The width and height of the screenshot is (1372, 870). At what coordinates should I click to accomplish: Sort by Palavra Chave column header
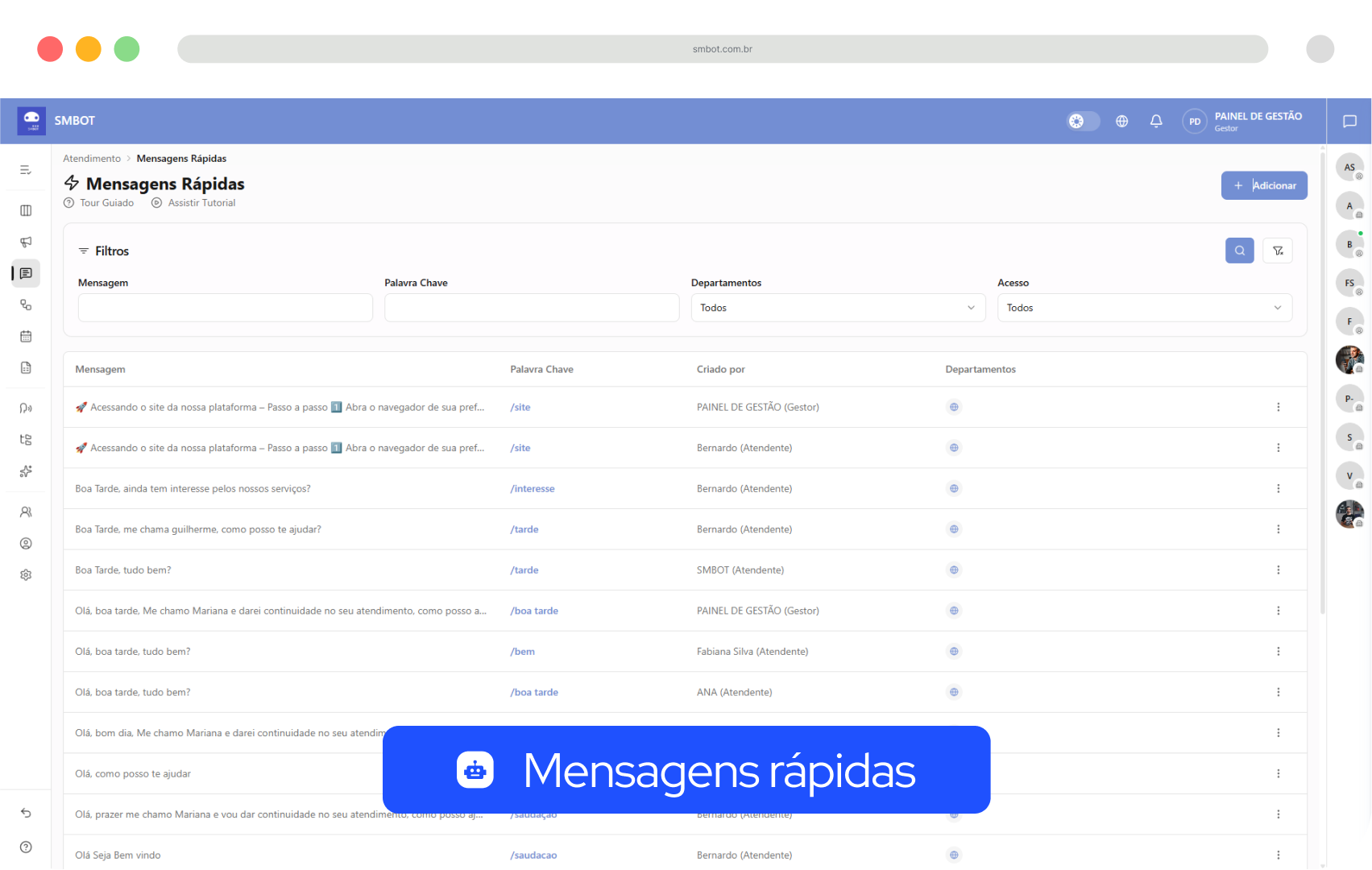pyautogui.click(x=541, y=370)
